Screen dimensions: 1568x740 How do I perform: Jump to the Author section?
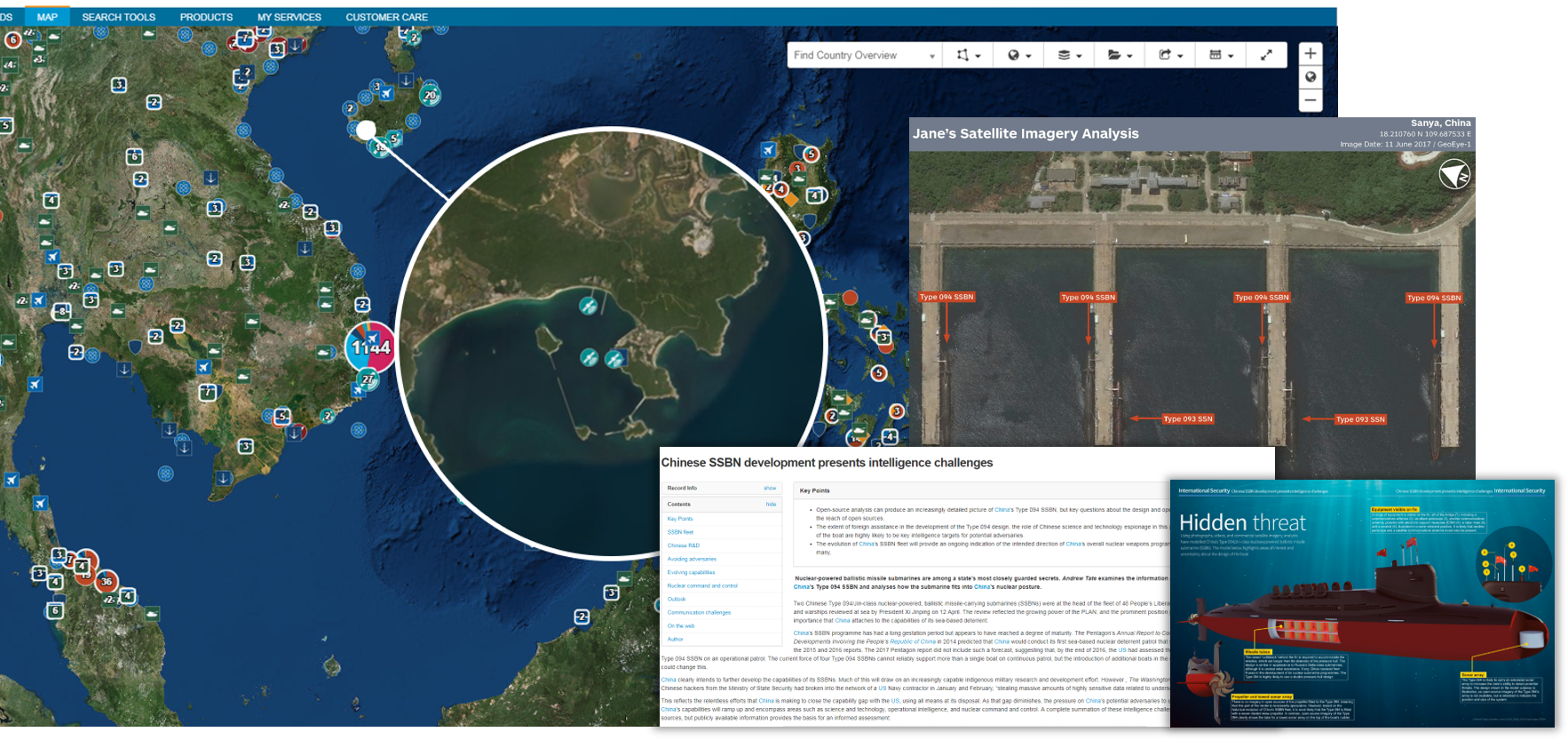point(676,639)
